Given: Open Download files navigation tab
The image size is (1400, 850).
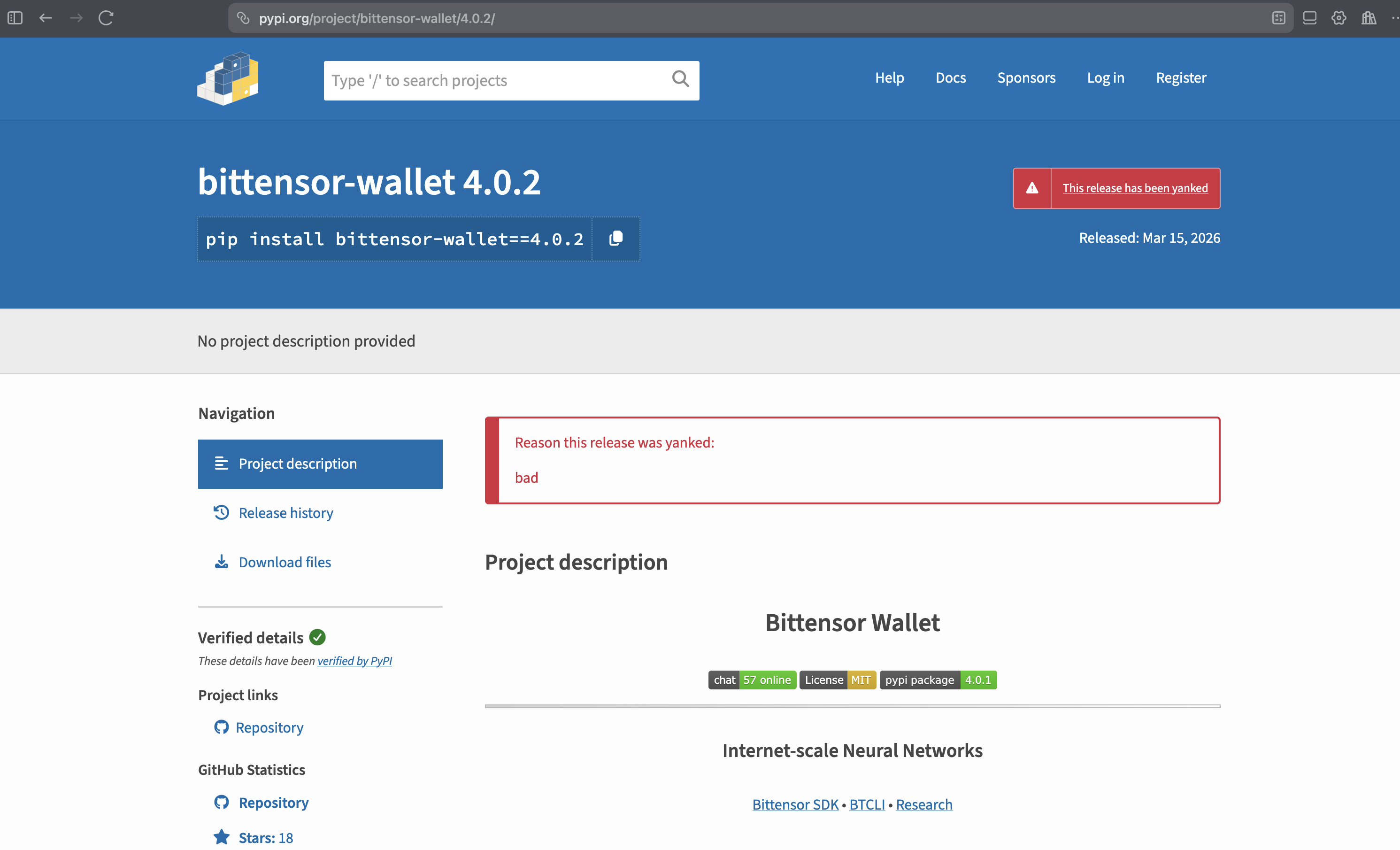Looking at the screenshot, I should pyautogui.click(x=284, y=563).
